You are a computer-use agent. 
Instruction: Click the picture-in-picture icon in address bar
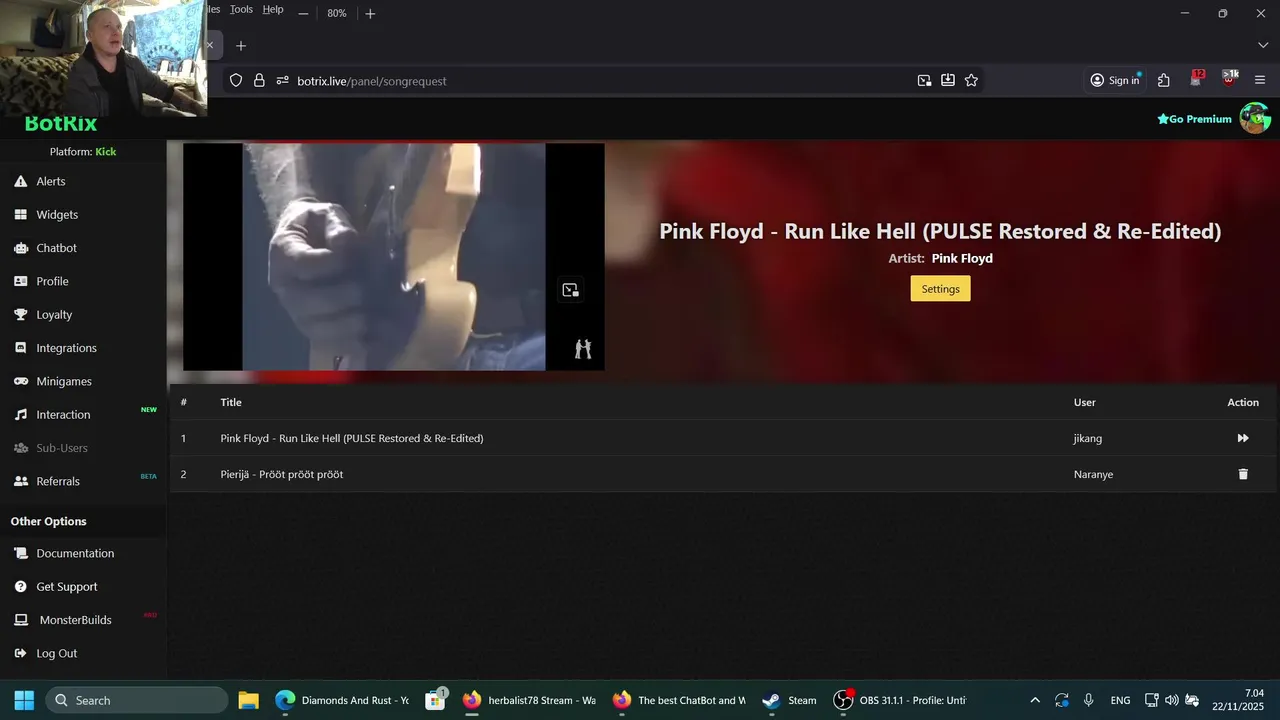tap(924, 81)
